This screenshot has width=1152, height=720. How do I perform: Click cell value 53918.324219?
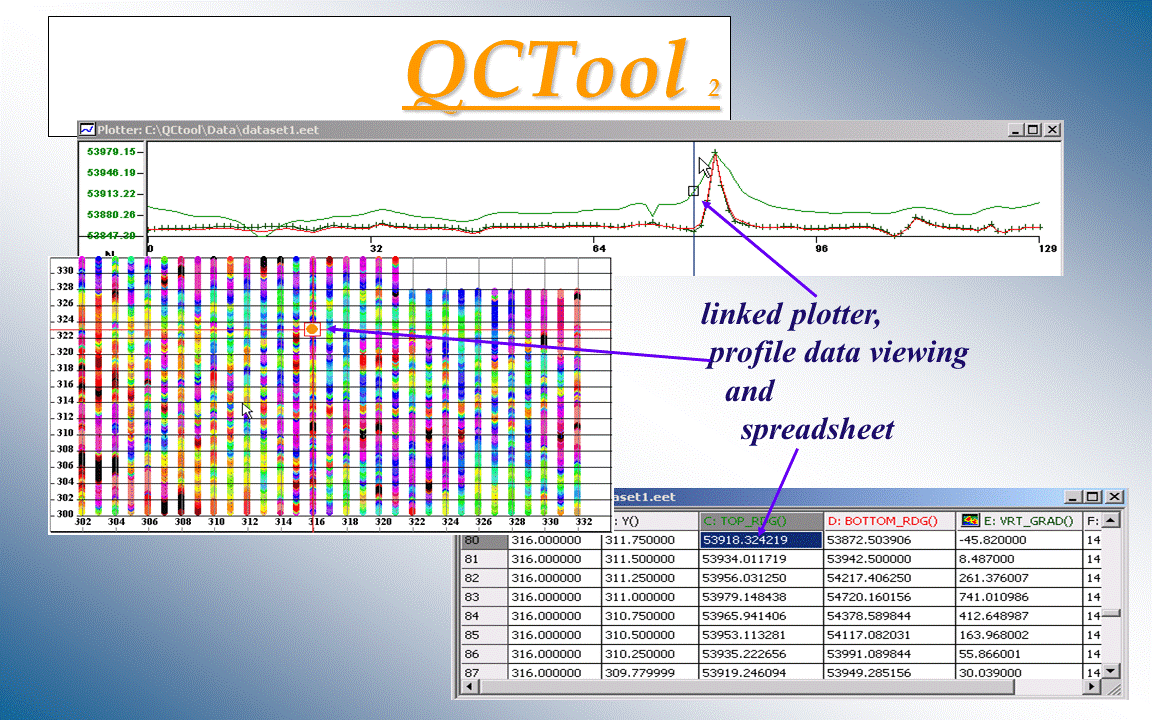[x=760, y=540]
